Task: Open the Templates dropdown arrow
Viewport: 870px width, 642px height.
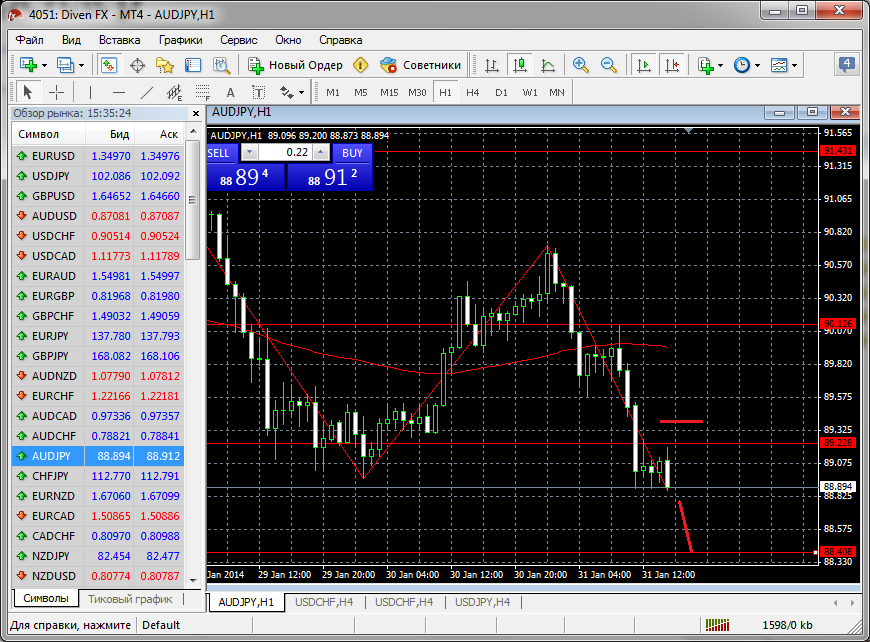Action: [x=795, y=65]
